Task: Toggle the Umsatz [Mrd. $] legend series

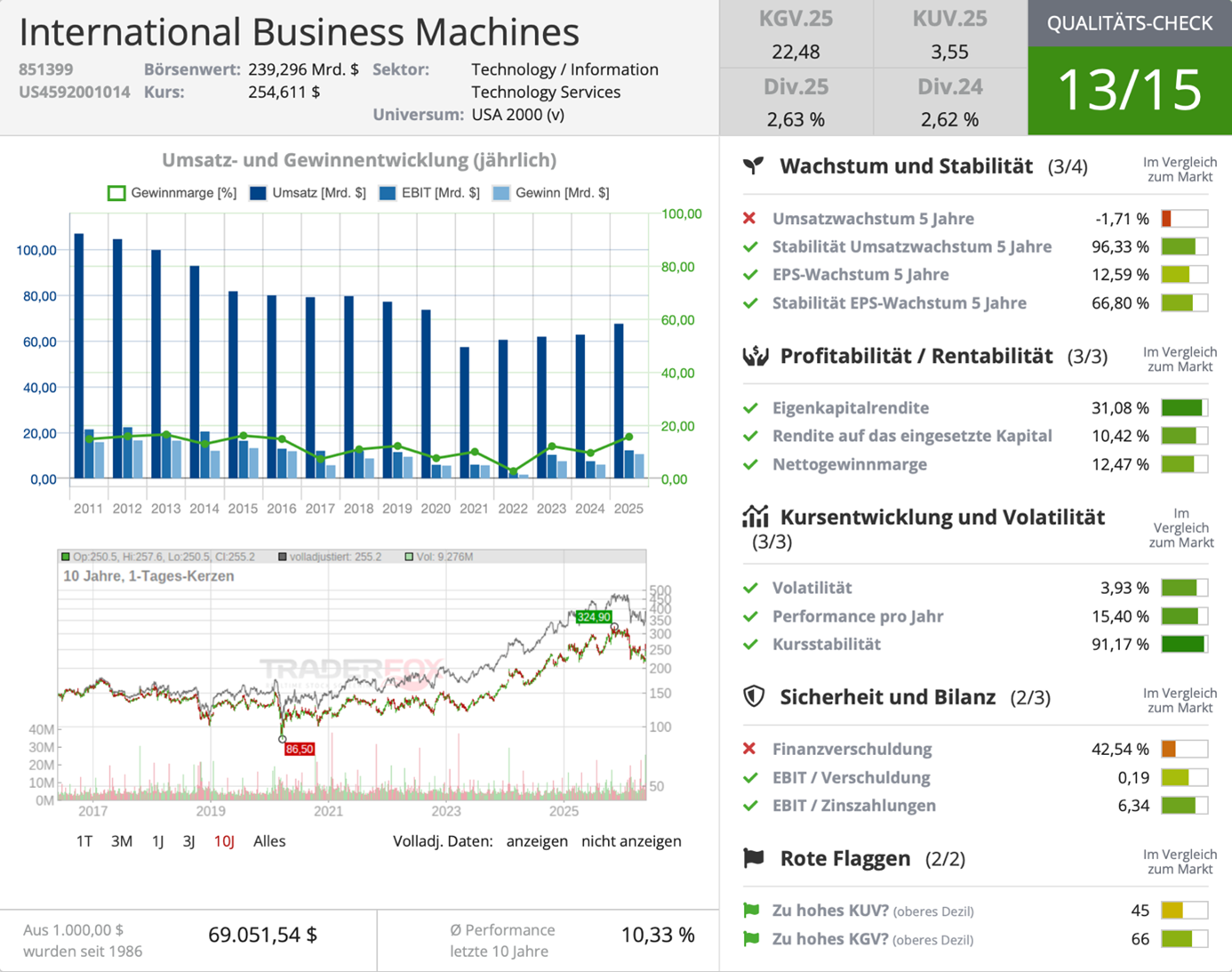Action: (x=308, y=193)
